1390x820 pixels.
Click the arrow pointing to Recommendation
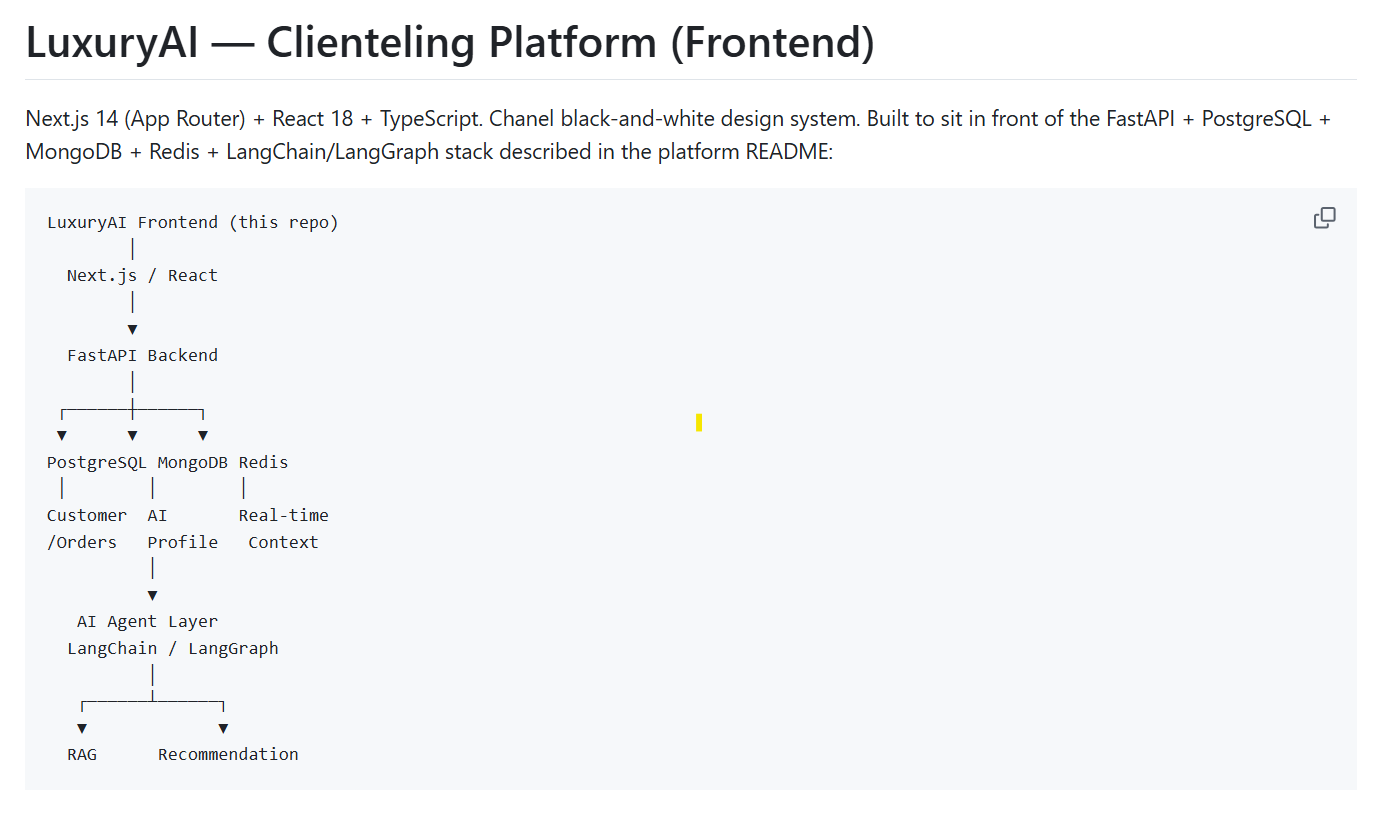(x=223, y=728)
